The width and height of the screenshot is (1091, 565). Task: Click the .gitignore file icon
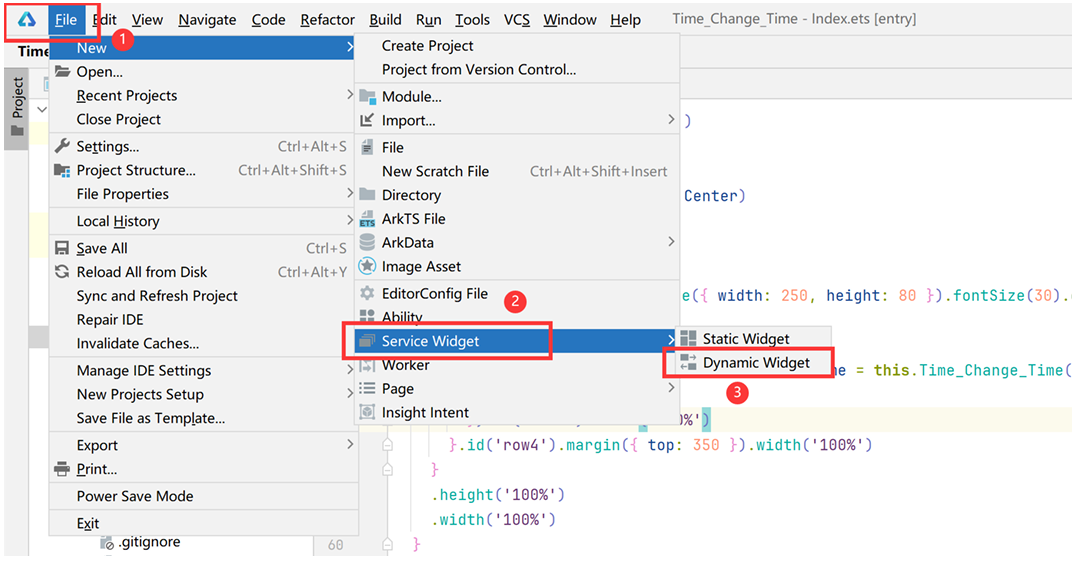(106, 542)
